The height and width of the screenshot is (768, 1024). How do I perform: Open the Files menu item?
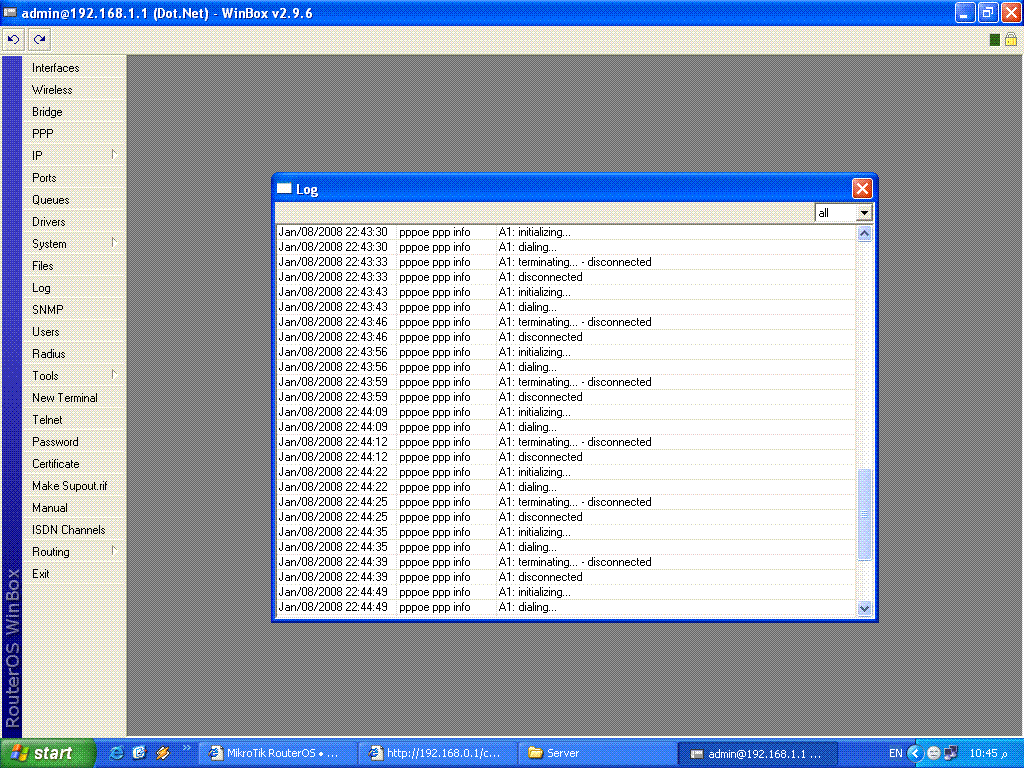[74, 266]
